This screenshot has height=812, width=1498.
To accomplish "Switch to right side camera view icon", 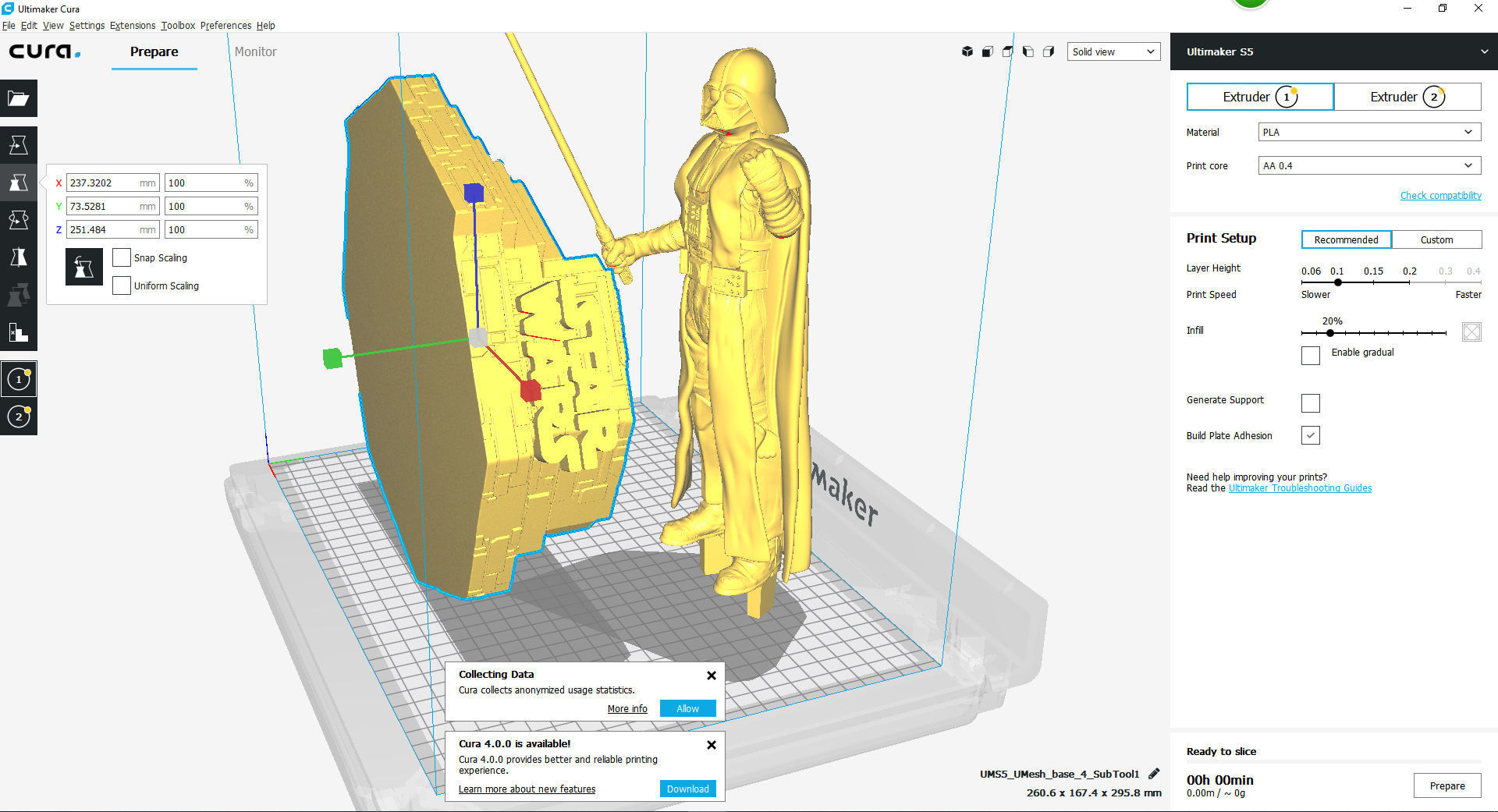I will (1049, 51).
